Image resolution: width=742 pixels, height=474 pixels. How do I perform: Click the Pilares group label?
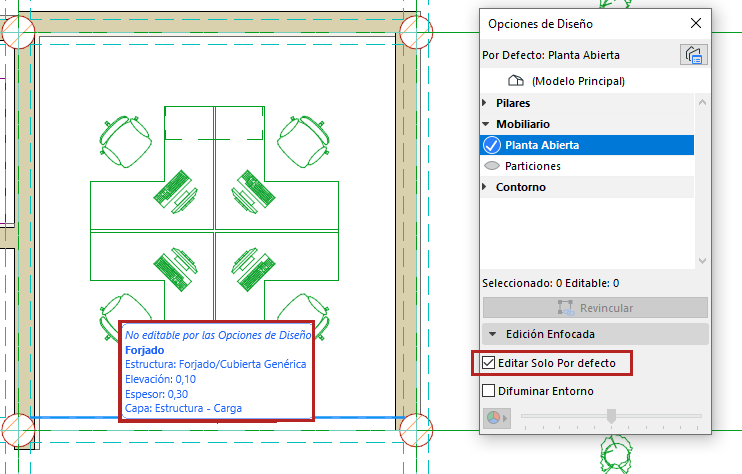coord(513,103)
